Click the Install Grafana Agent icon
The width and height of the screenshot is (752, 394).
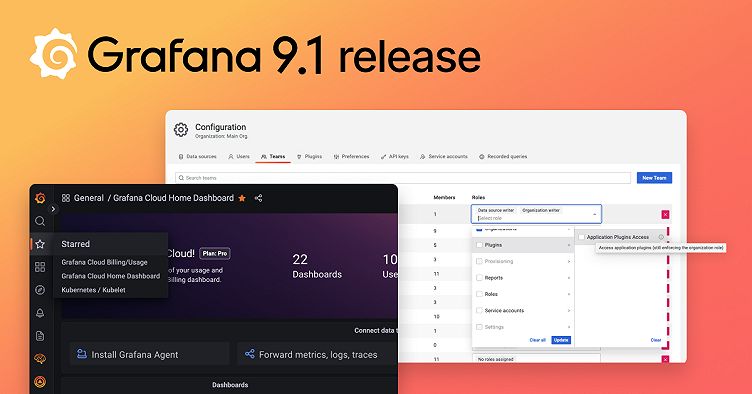(x=82, y=354)
